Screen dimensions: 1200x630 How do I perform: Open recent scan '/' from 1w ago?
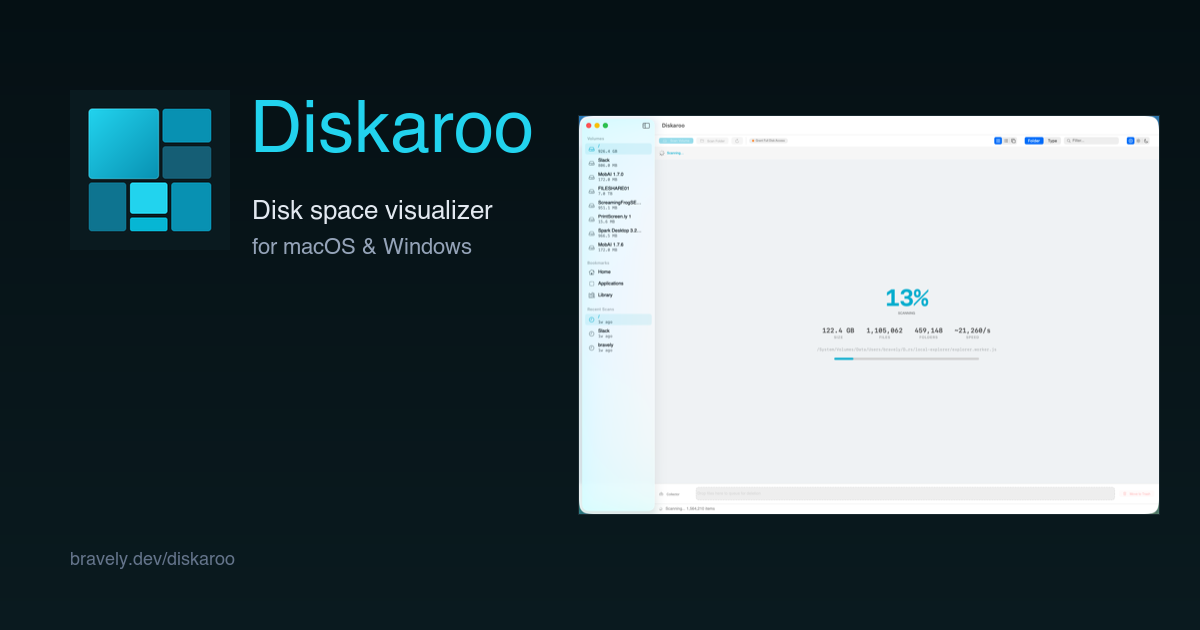[x=618, y=320]
